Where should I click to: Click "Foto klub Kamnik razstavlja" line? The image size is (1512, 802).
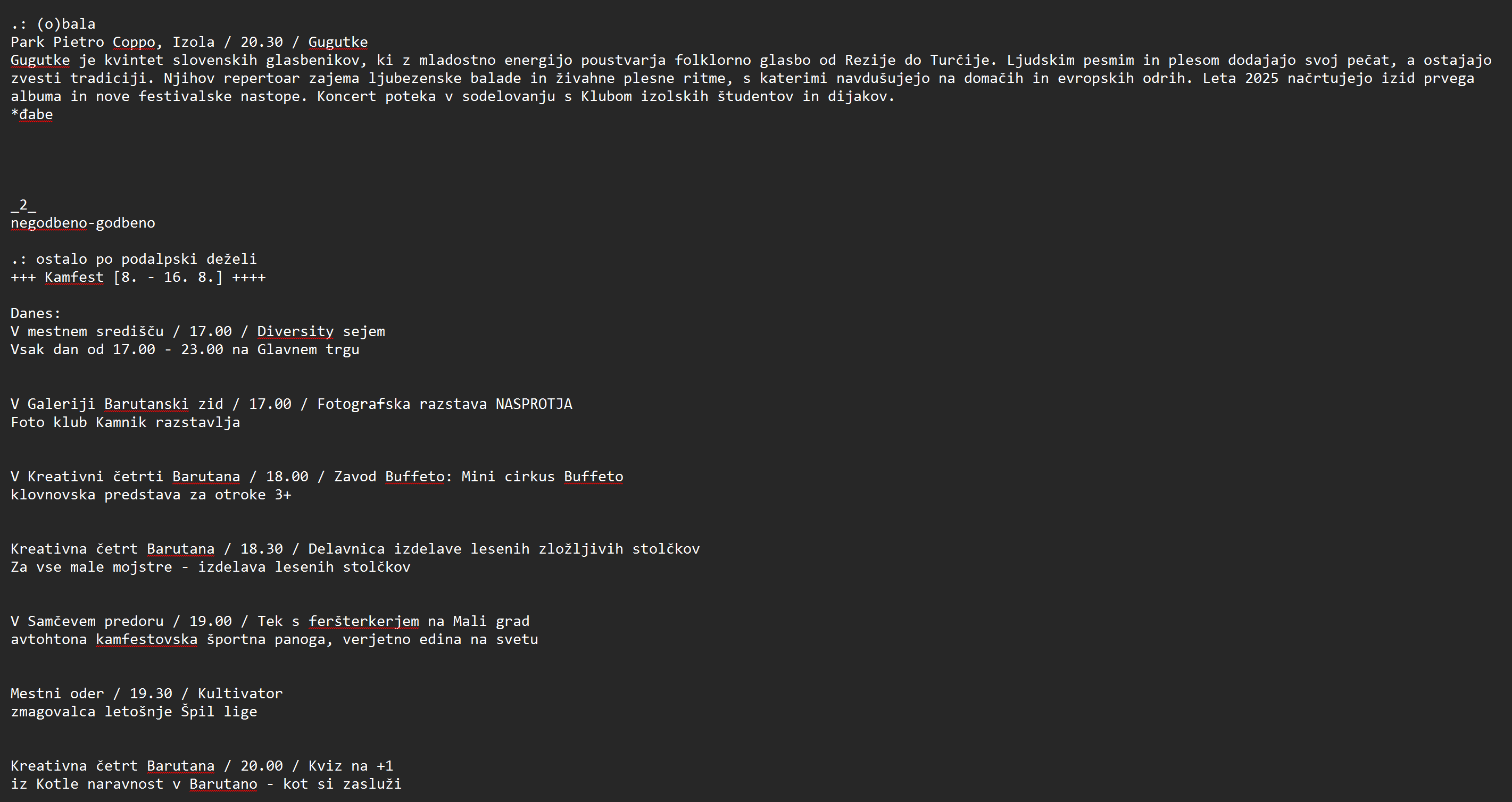click(x=125, y=422)
